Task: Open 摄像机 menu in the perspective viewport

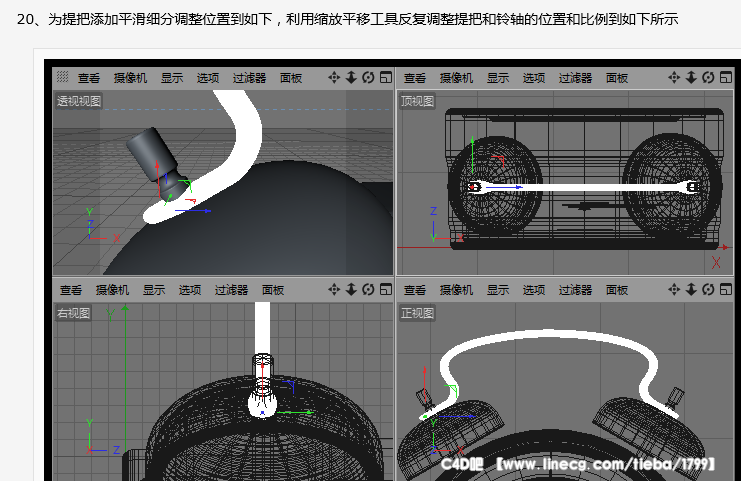Action: 130,78
